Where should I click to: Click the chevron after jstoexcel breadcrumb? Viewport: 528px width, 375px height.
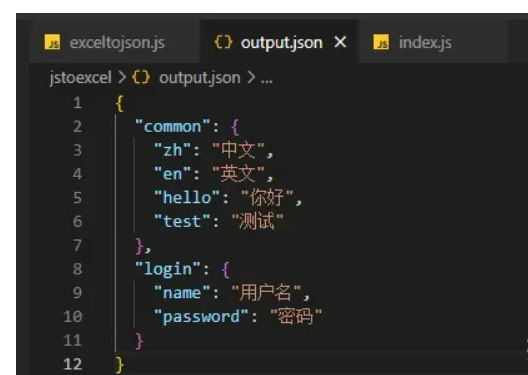point(122,78)
